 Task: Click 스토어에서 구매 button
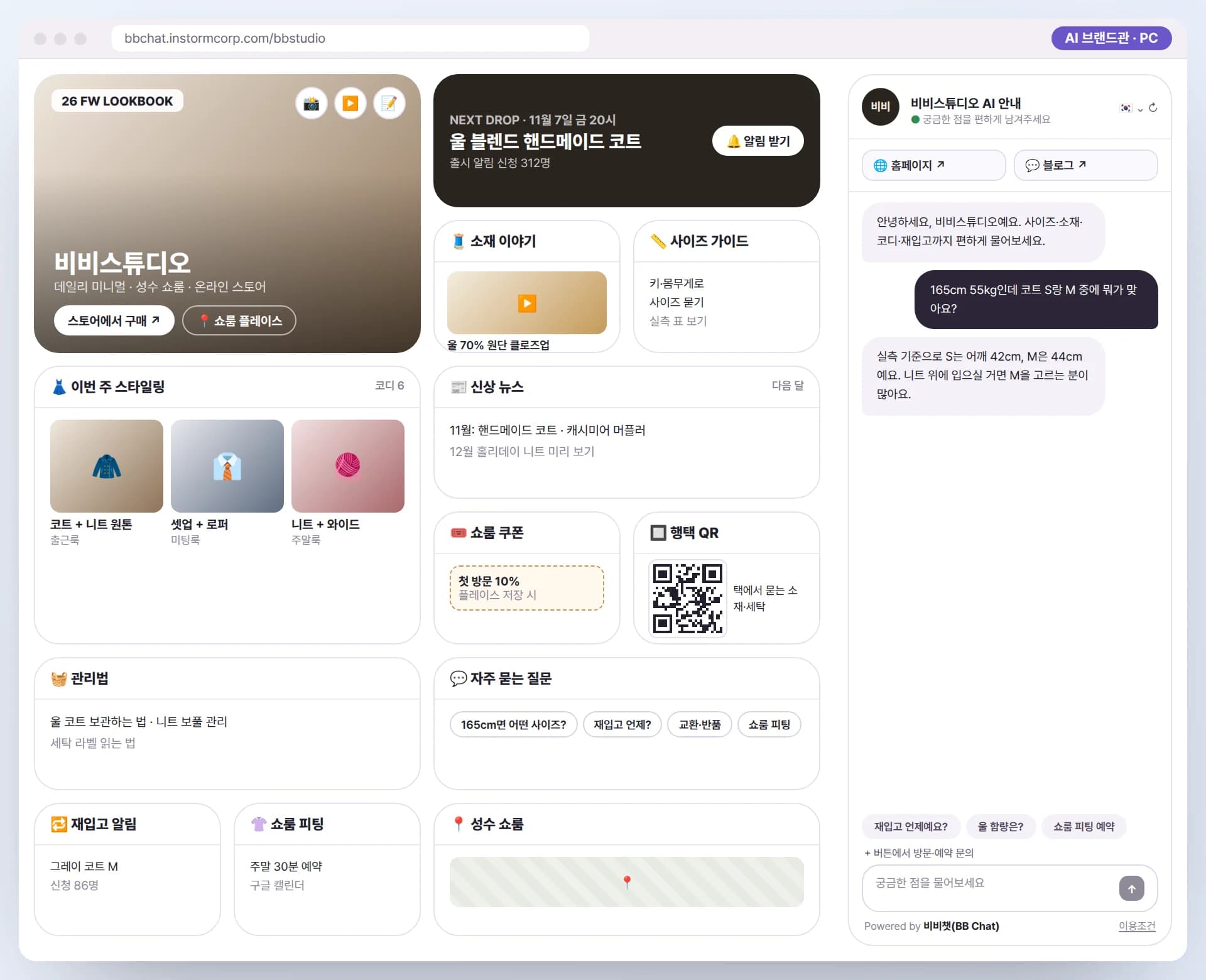(x=114, y=320)
